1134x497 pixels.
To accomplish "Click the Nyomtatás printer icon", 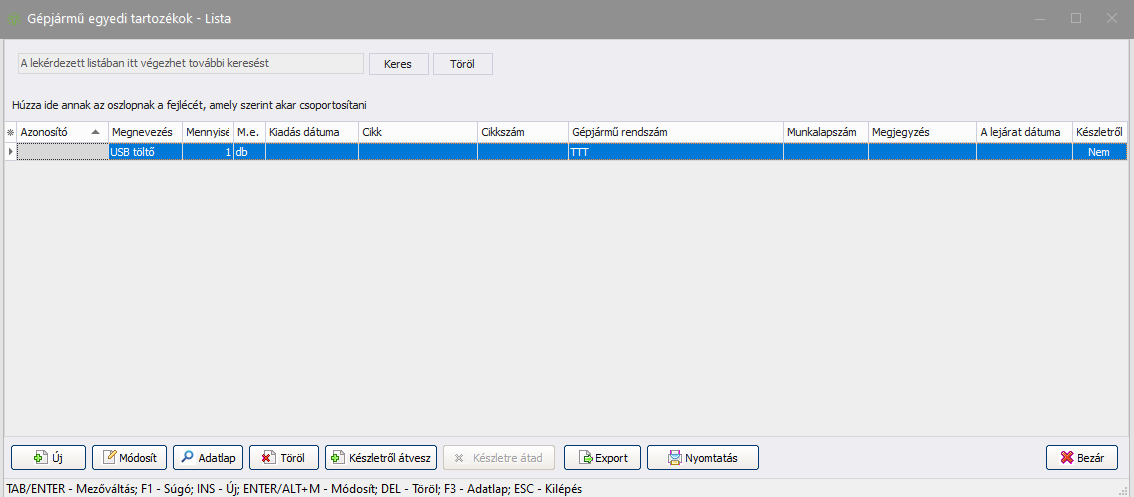I will click(x=675, y=458).
